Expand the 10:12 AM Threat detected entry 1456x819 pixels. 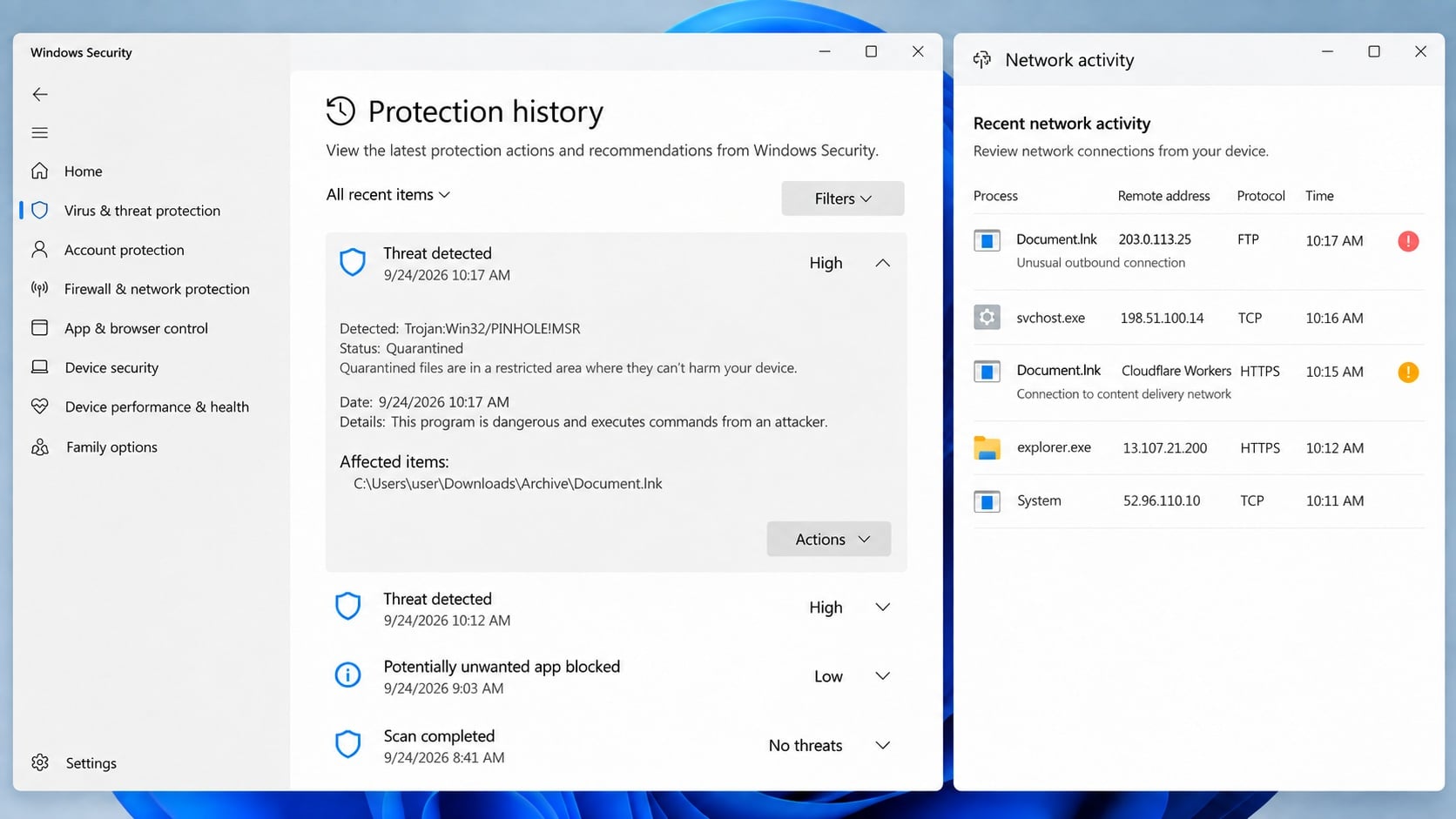[882, 607]
